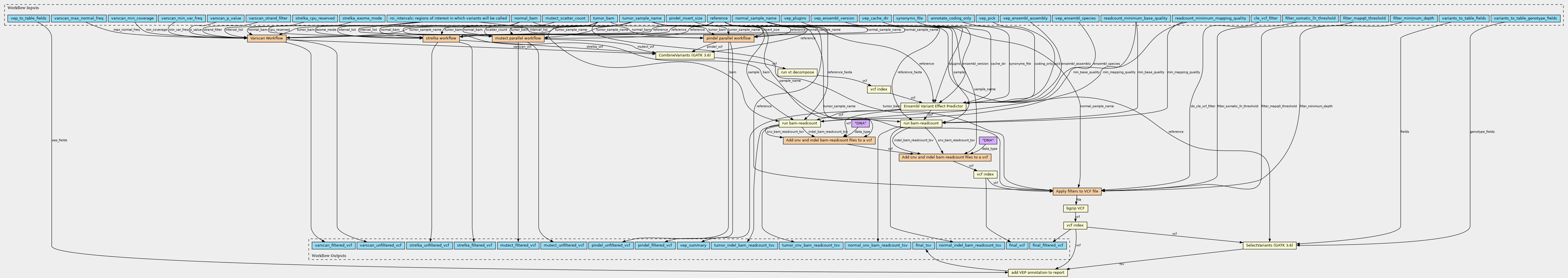Viewport: 1568px width, 278px height.
Task: Click the vep_ensembl_assembly input node
Action: (1026, 18)
